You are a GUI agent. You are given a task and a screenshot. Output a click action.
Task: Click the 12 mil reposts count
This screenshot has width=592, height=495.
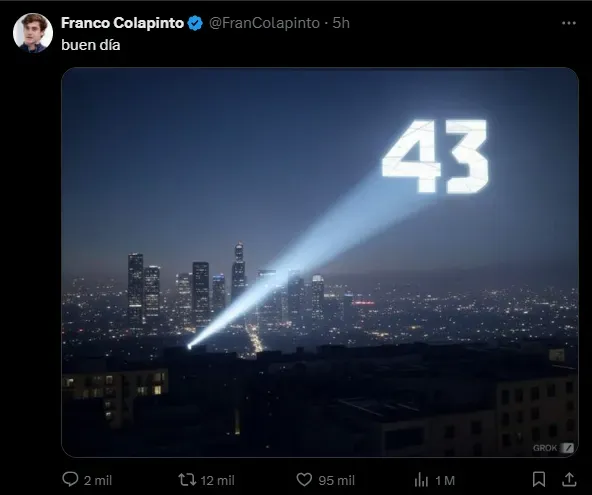[217, 481]
